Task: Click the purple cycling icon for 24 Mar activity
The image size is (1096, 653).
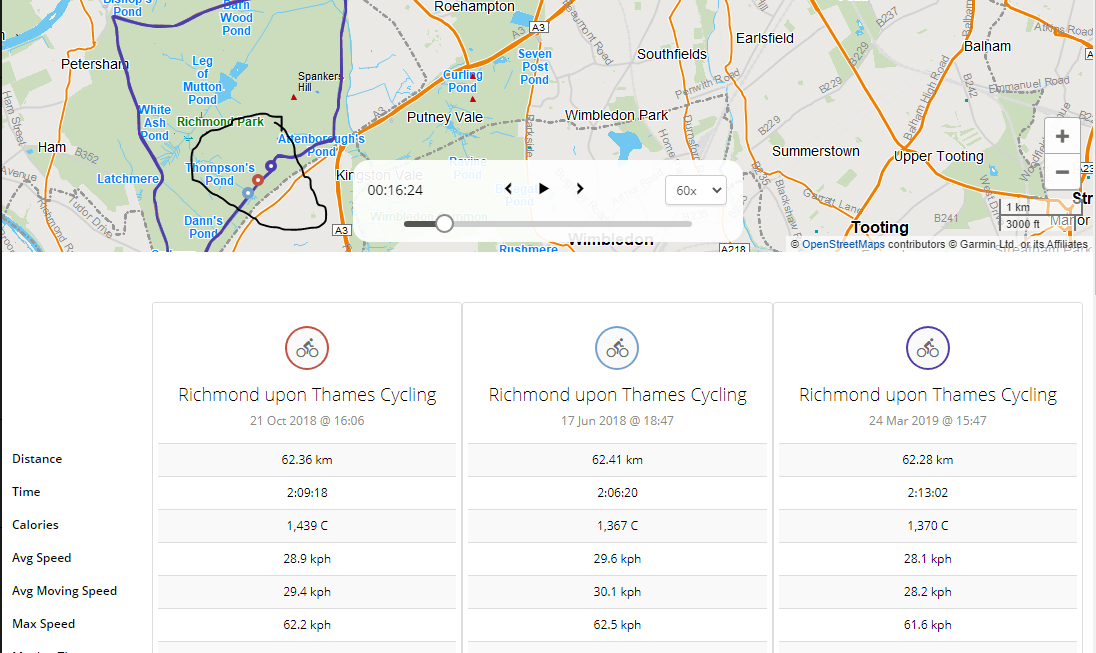Action: 928,348
